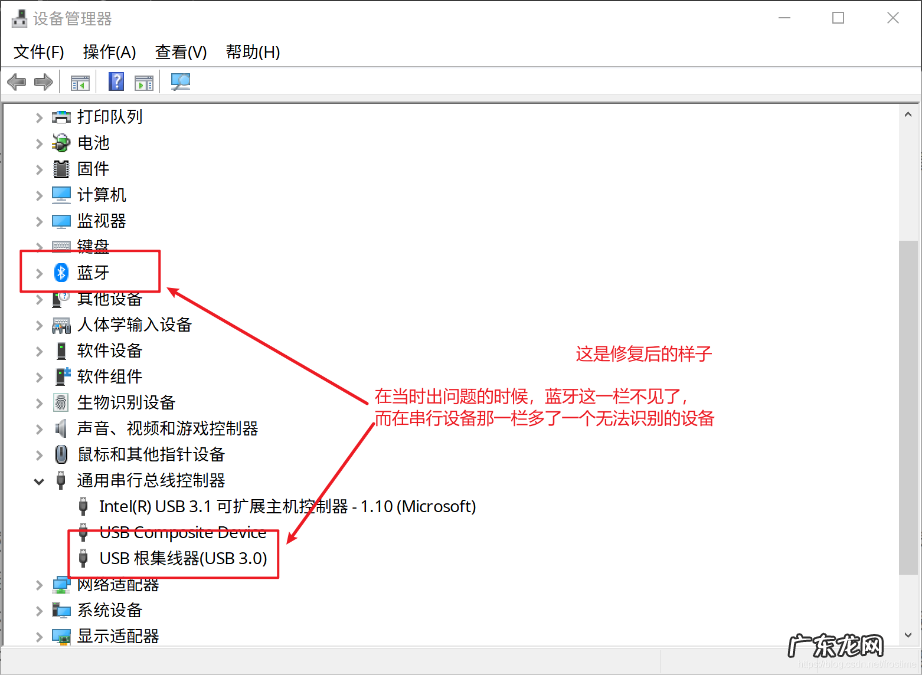This screenshot has width=922, height=675.
Task: Click the back navigation arrow
Action: [x=16, y=82]
